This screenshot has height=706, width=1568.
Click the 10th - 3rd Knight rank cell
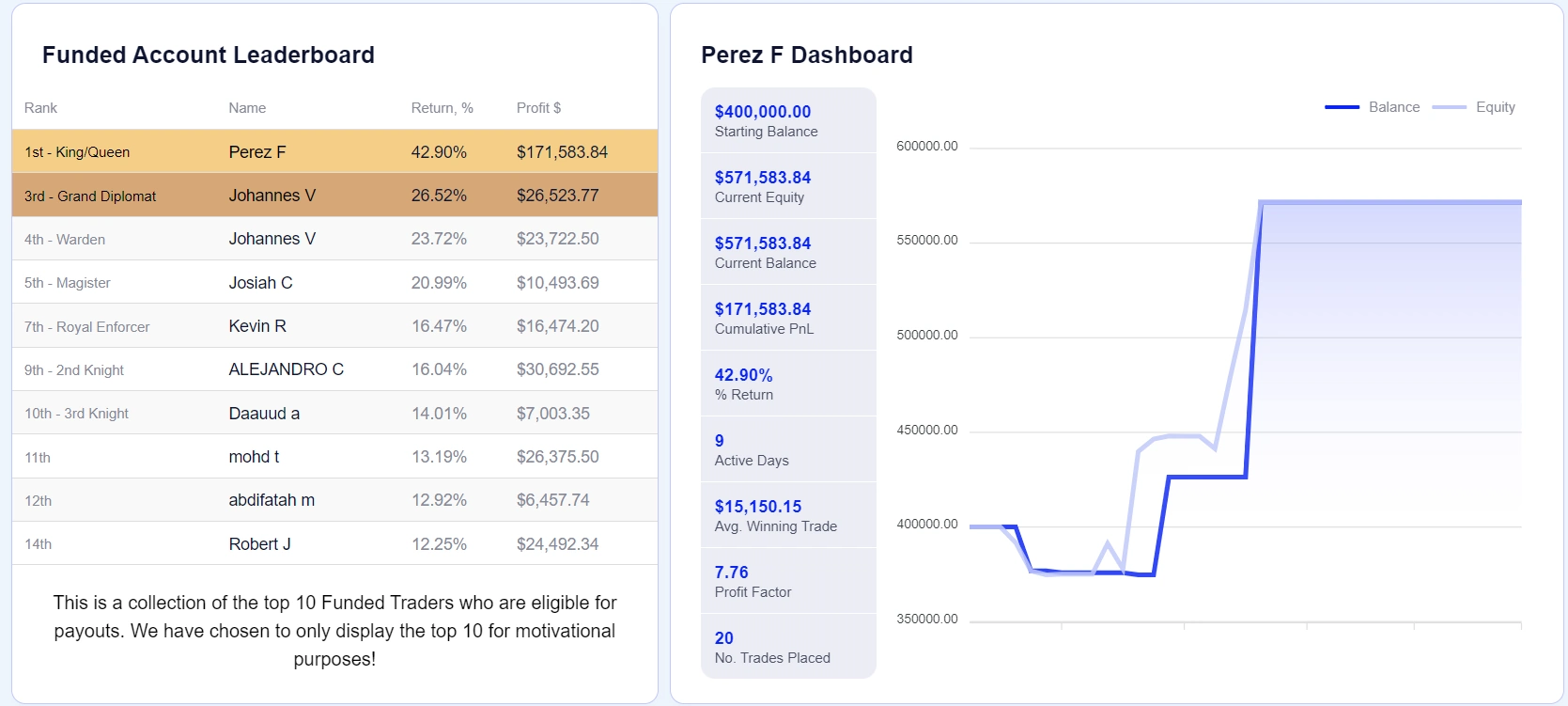pos(76,414)
